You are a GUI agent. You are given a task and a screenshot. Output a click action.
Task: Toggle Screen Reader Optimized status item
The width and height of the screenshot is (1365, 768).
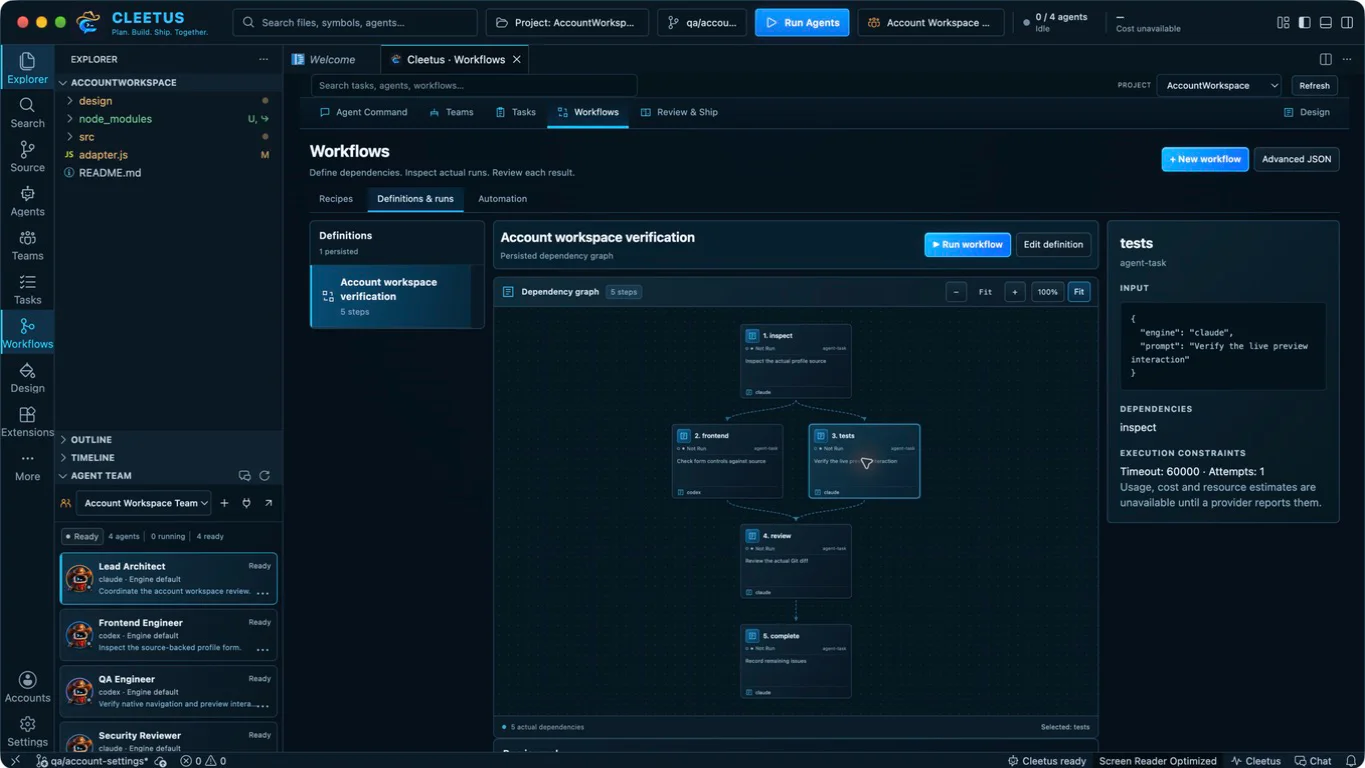click(1157, 761)
